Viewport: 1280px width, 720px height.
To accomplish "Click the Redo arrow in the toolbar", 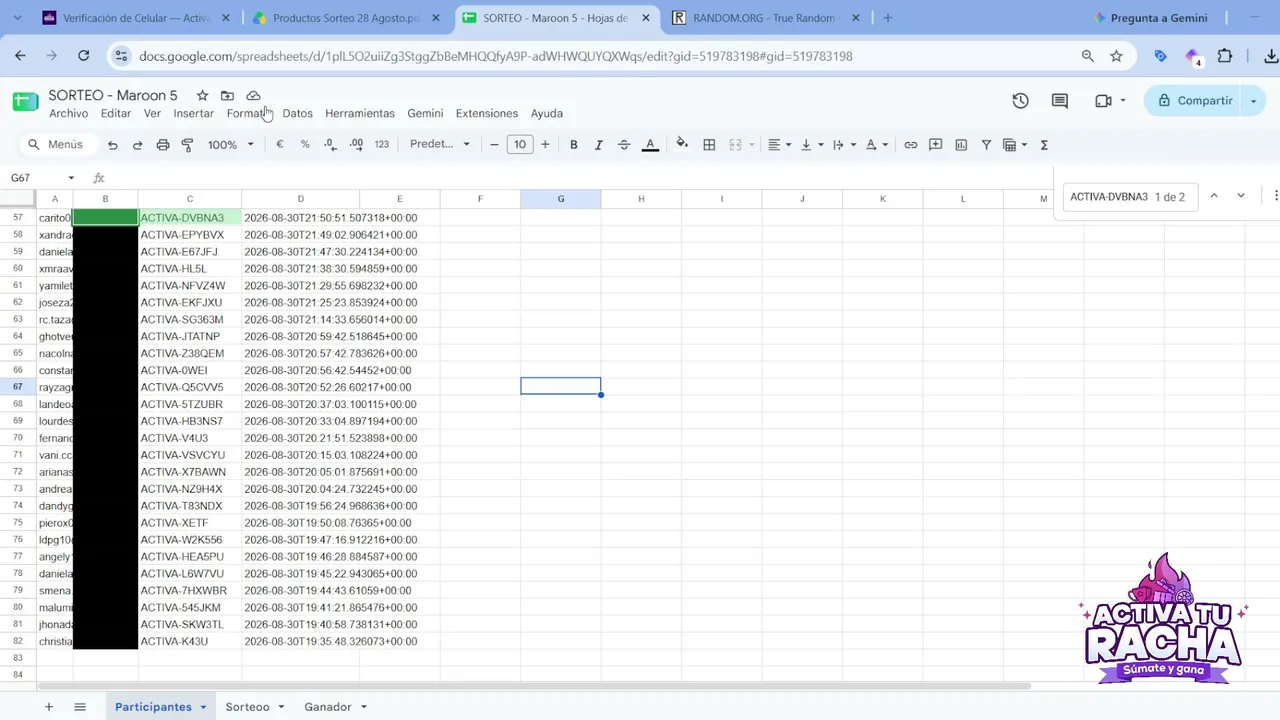I will (137, 145).
